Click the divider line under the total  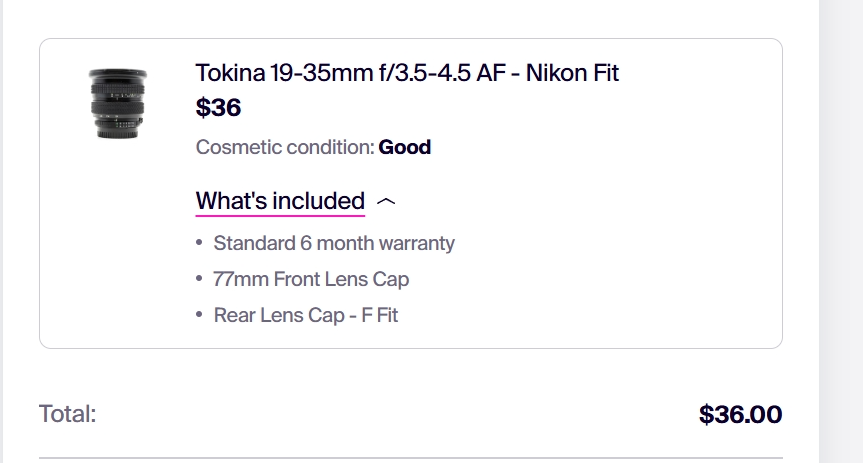(411, 457)
